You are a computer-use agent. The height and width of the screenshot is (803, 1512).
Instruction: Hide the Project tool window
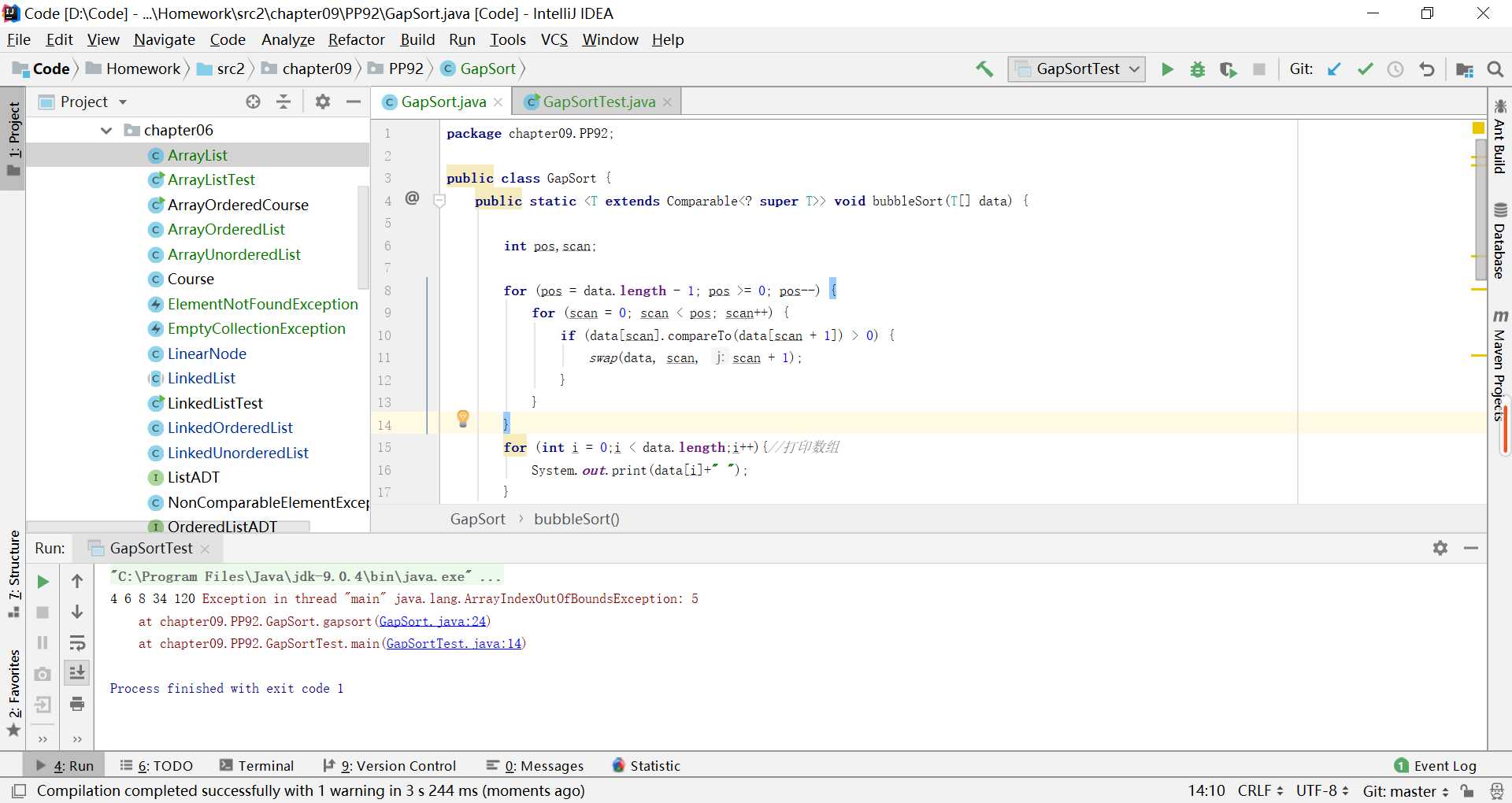354,102
